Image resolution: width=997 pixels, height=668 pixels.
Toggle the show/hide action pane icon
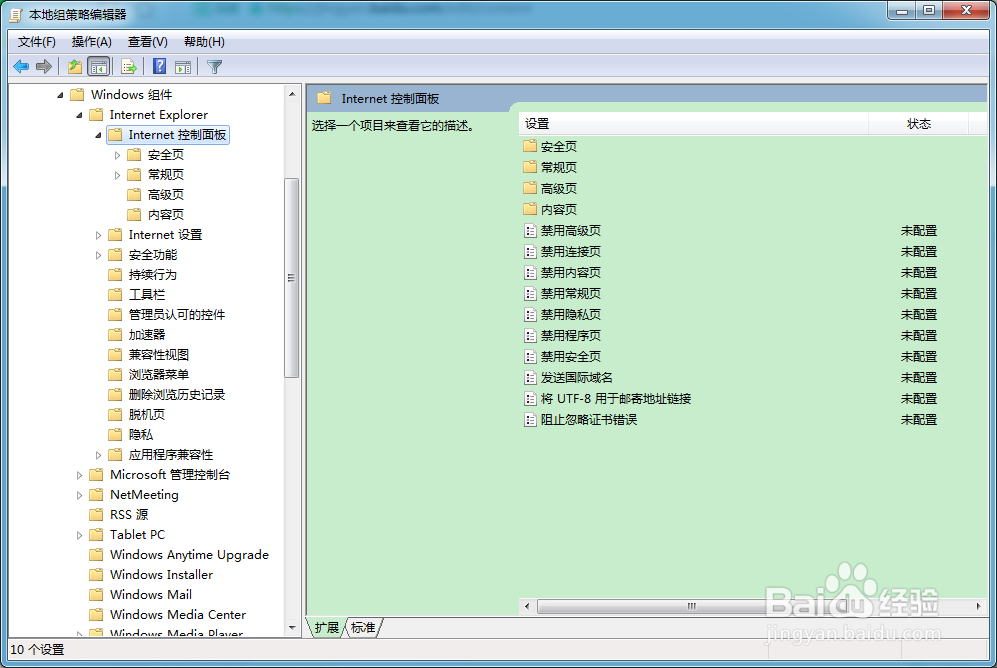[x=183, y=66]
